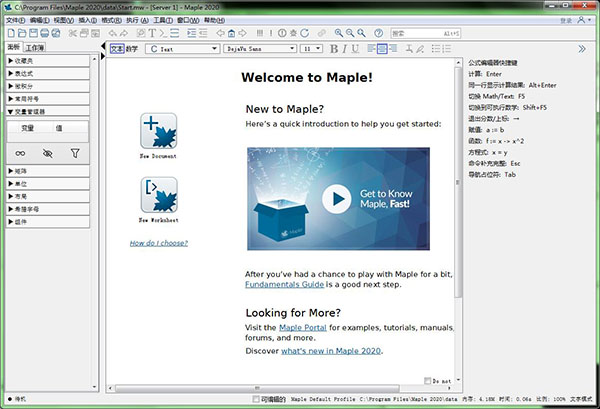
Task: Click the Outdent section icon
Action: click(203, 33)
